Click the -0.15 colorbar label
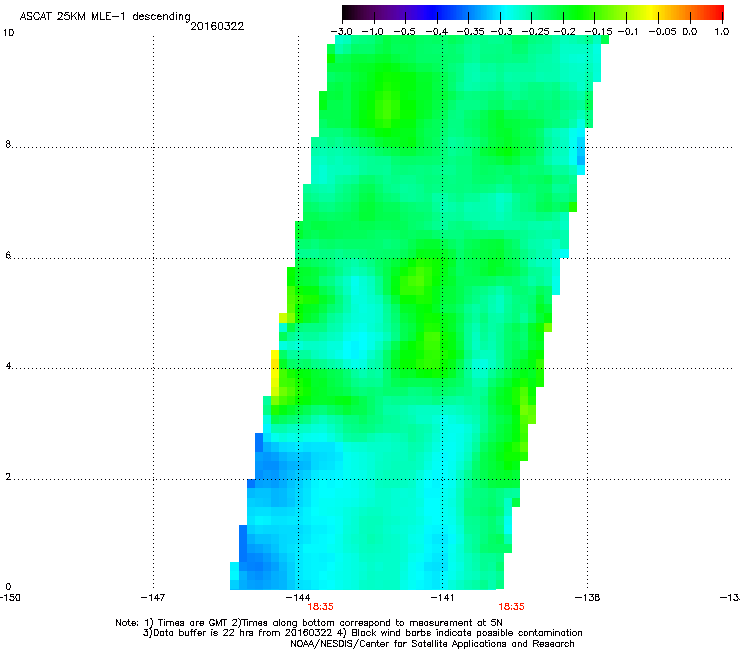Screen dimensions: 740x650 pos(598,32)
